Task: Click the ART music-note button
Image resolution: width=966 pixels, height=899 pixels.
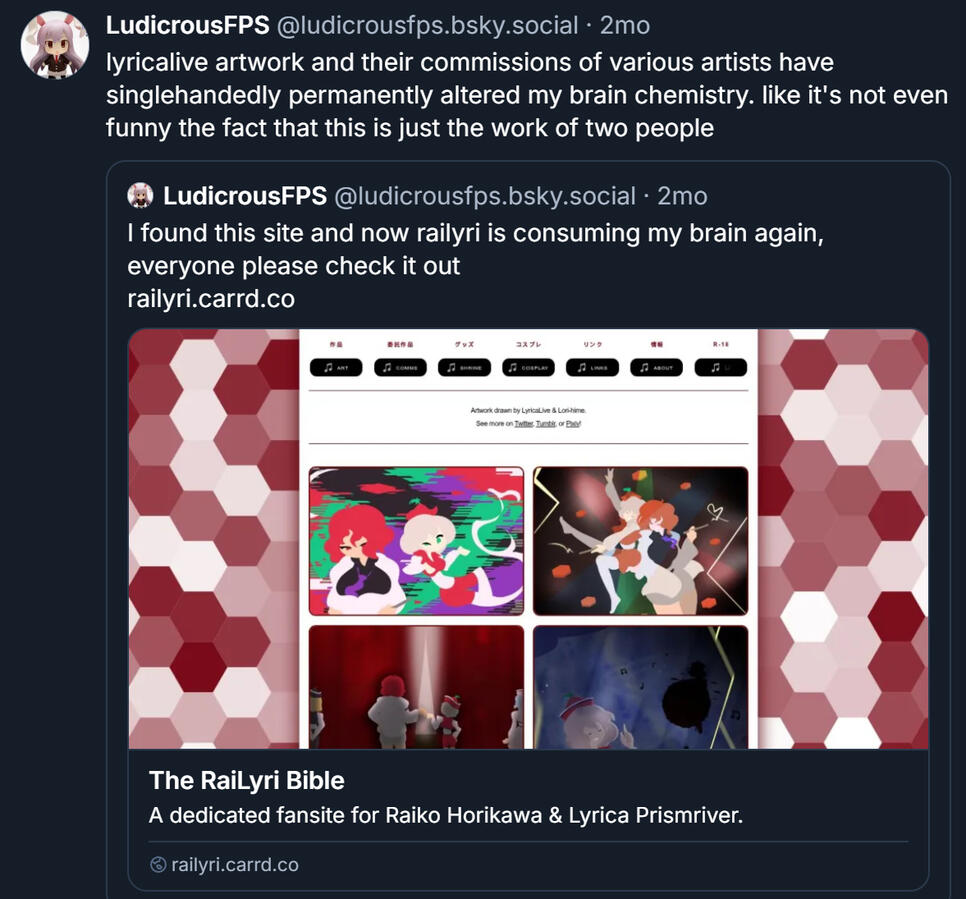Action: [336, 367]
